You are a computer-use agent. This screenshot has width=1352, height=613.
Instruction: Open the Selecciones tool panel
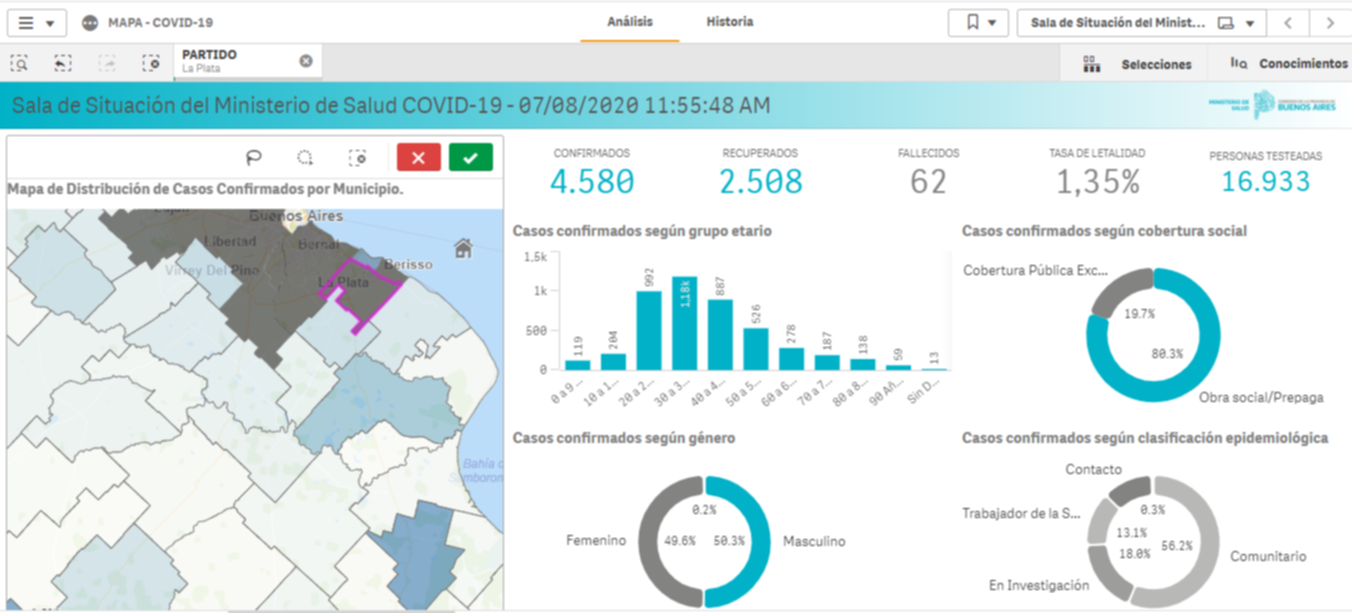1138,64
